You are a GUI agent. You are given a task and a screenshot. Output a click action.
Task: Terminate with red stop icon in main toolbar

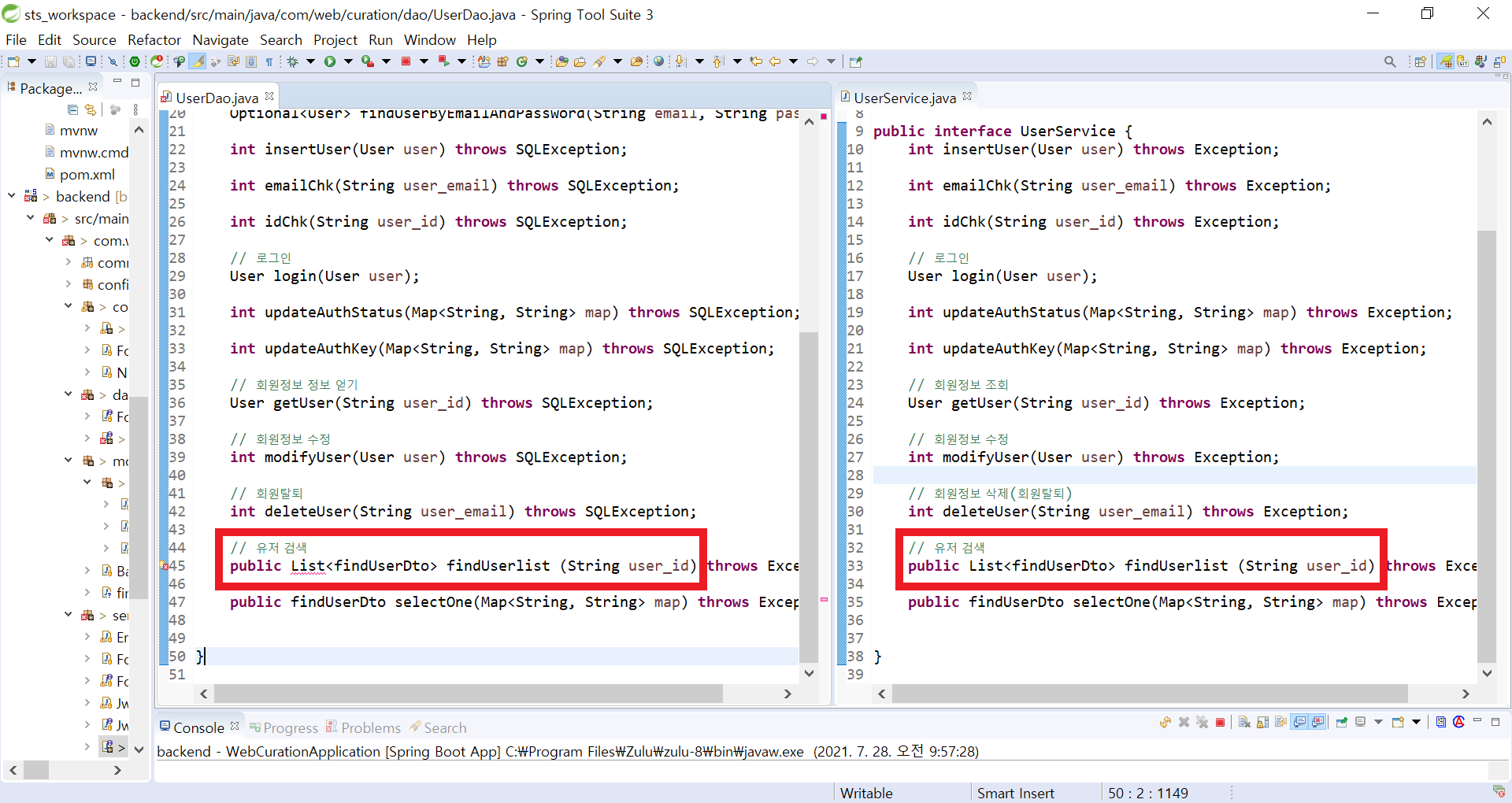[406, 61]
